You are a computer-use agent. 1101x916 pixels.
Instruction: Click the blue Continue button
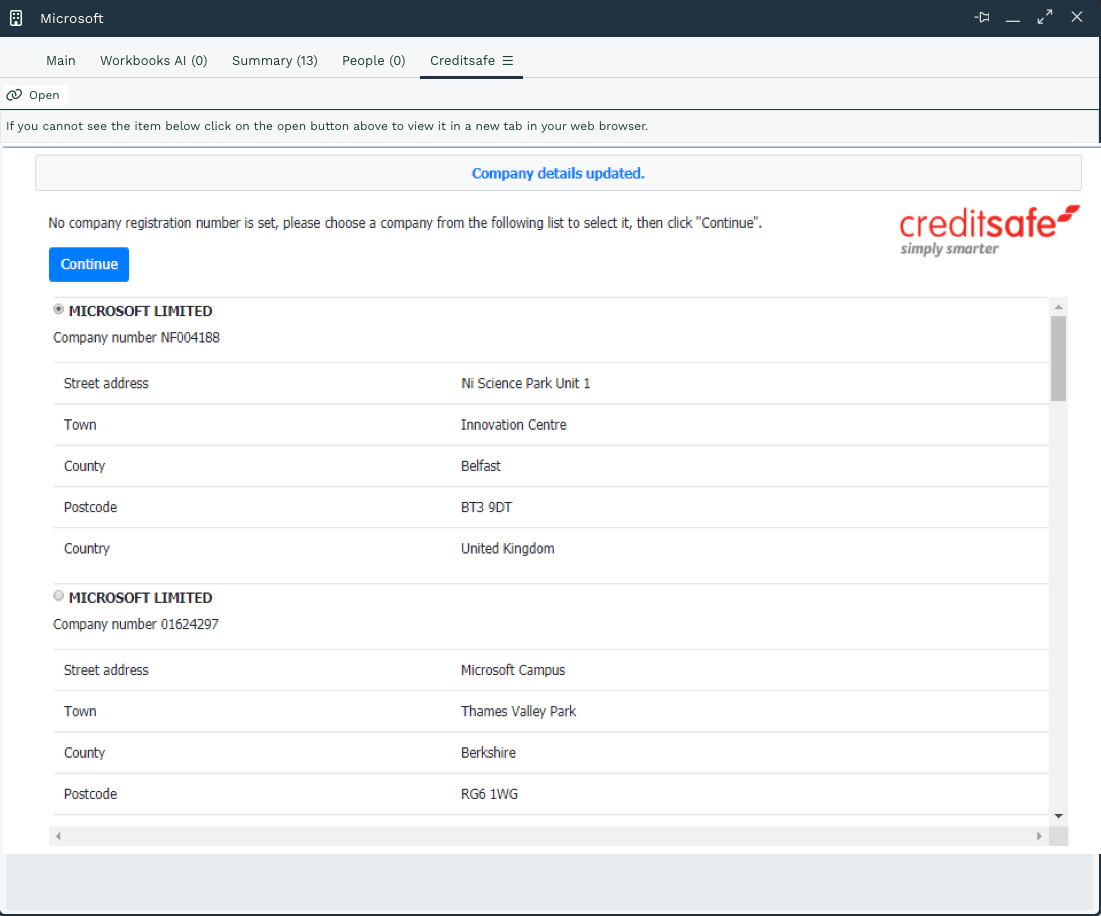pyautogui.click(x=89, y=265)
